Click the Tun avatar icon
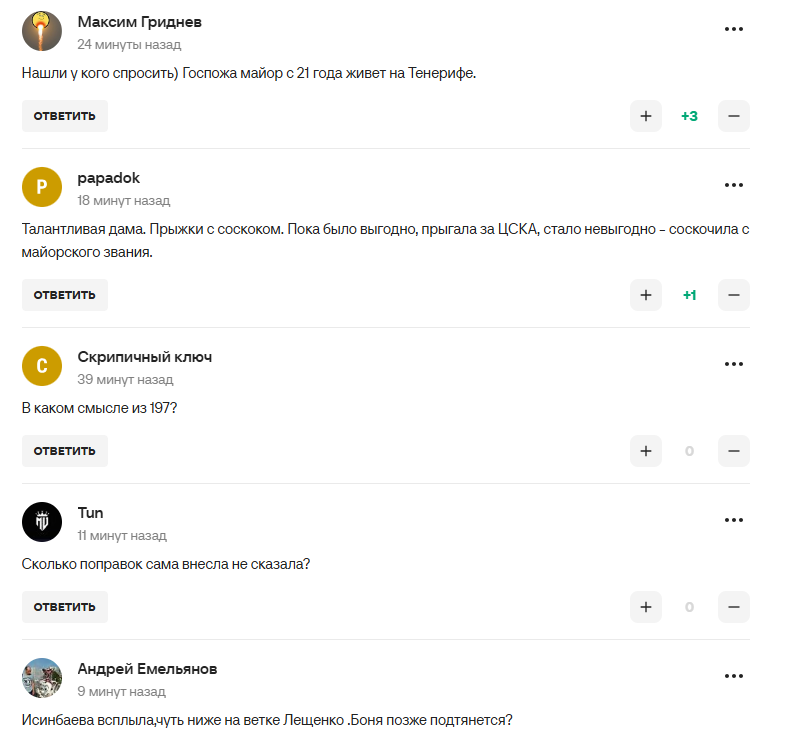 point(41,521)
